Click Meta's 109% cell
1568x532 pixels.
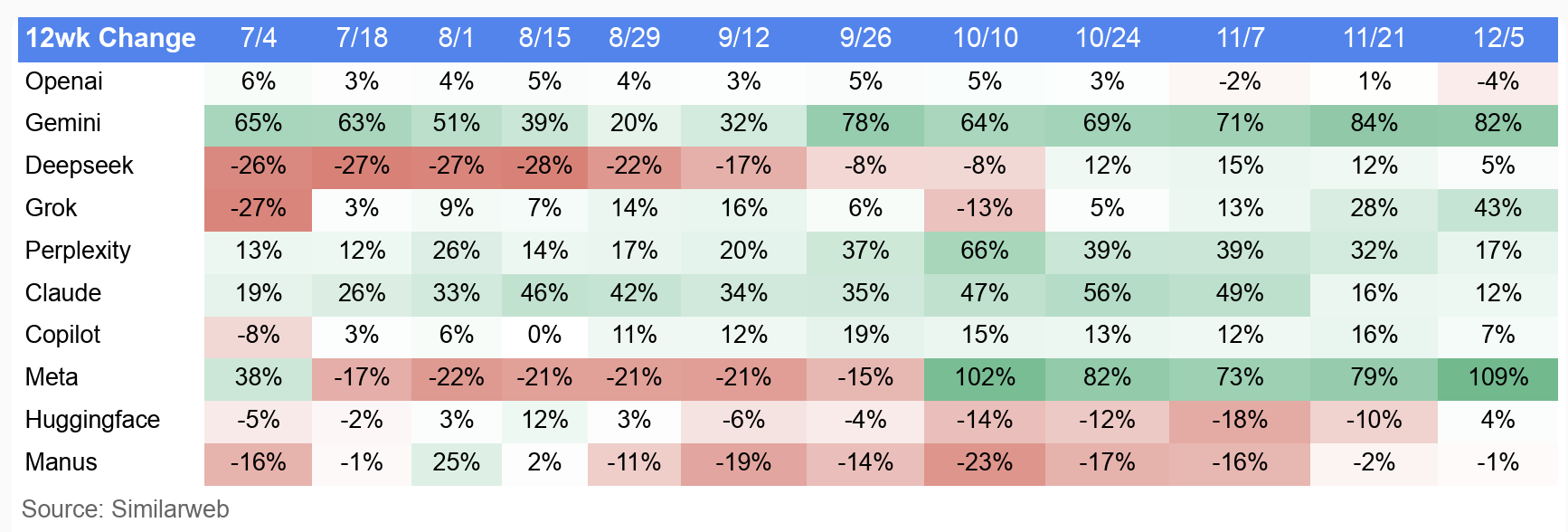[x=1497, y=377]
